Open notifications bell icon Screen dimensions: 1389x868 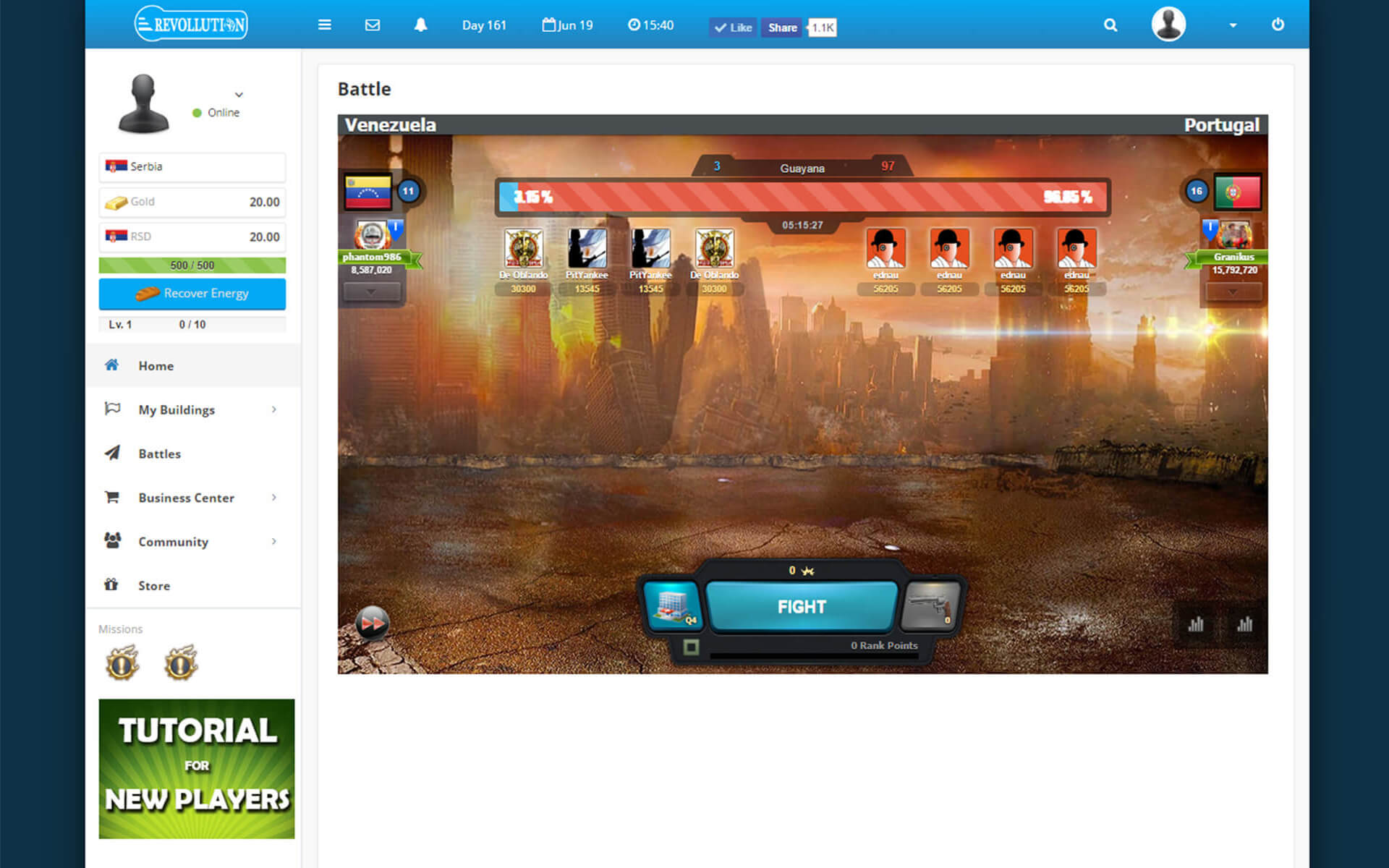tap(420, 25)
